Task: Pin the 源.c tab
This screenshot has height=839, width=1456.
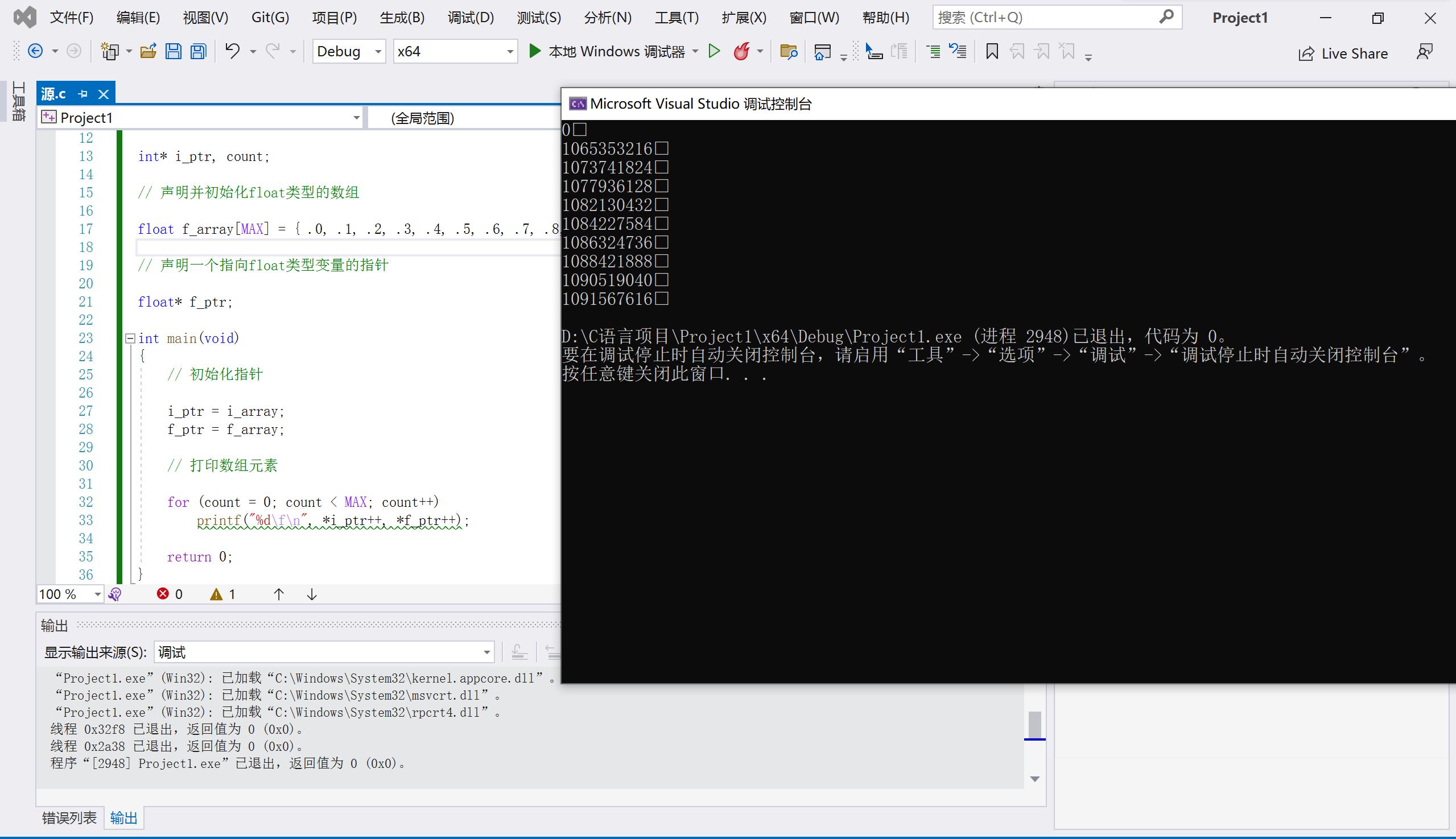Action: (x=83, y=93)
